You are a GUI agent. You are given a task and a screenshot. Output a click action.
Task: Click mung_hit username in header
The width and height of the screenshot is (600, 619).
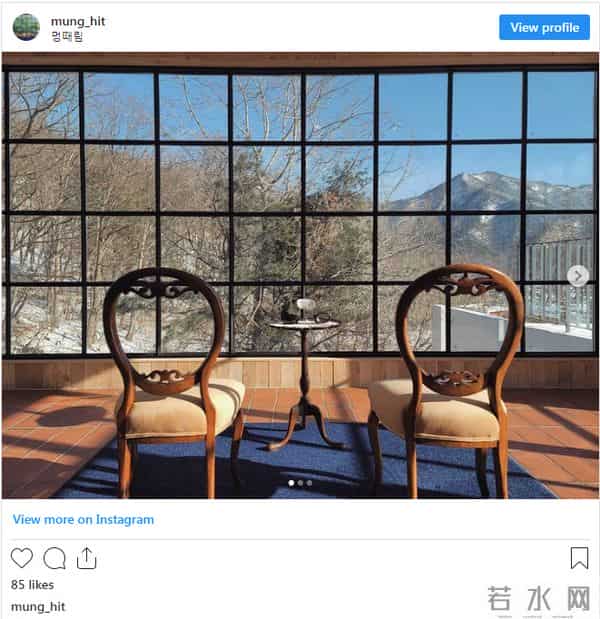coord(78,21)
